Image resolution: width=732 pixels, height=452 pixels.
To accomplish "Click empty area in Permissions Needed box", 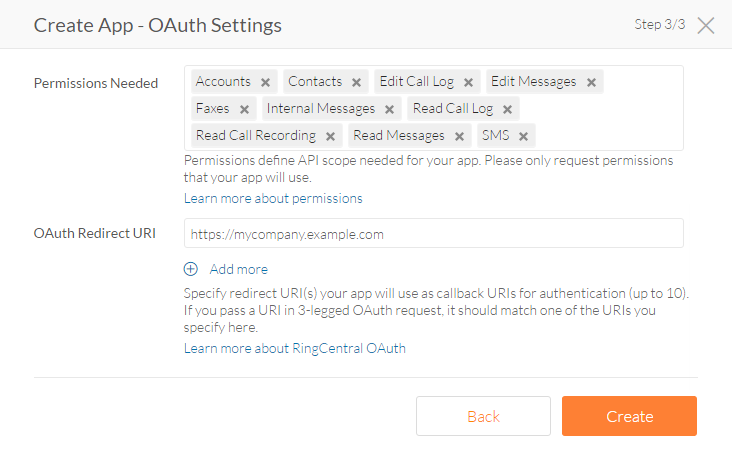I will (610, 135).
